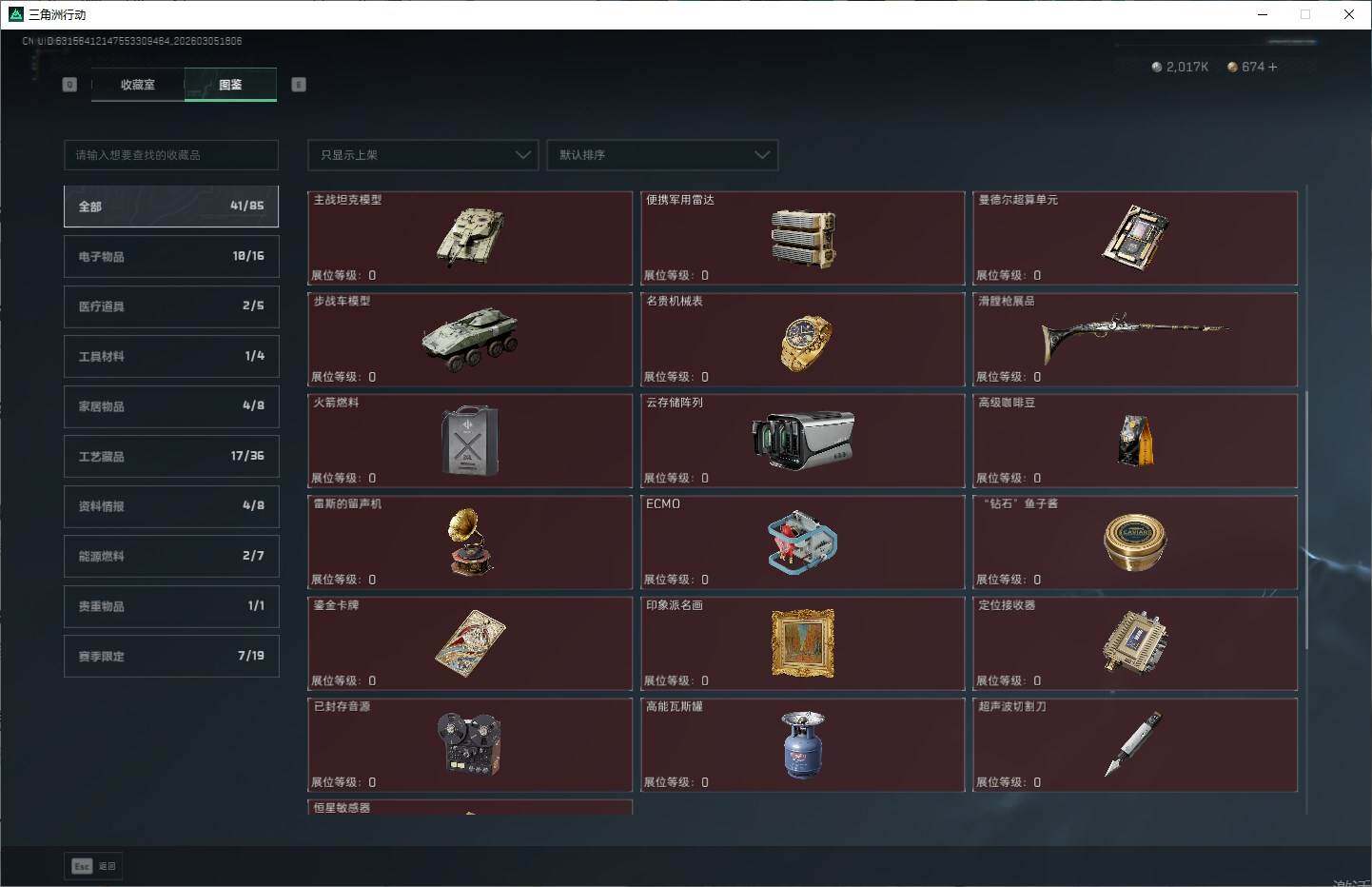
Task: Select the 高级咖啡豆 coffee bag icon
Action: pos(1135,441)
